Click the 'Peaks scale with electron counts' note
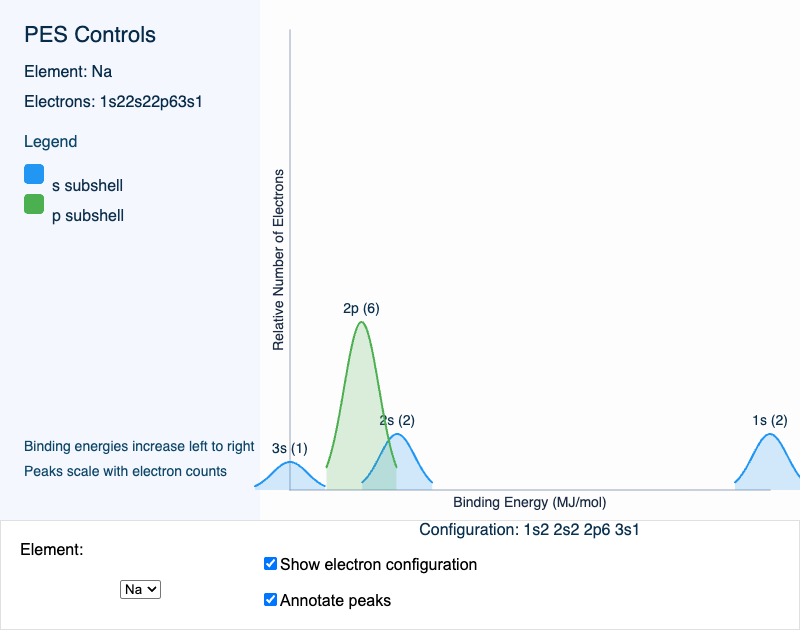The height and width of the screenshot is (640, 800). coord(125,471)
